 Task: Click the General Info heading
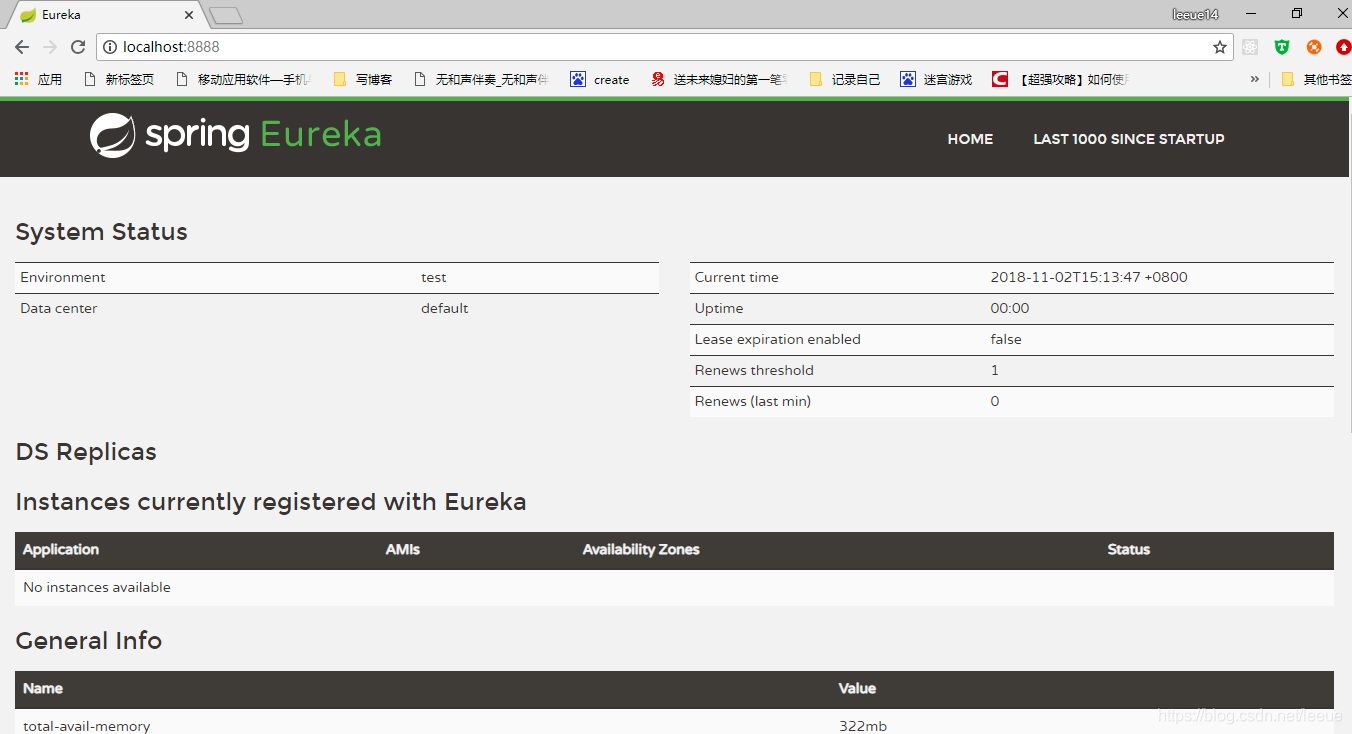point(89,641)
